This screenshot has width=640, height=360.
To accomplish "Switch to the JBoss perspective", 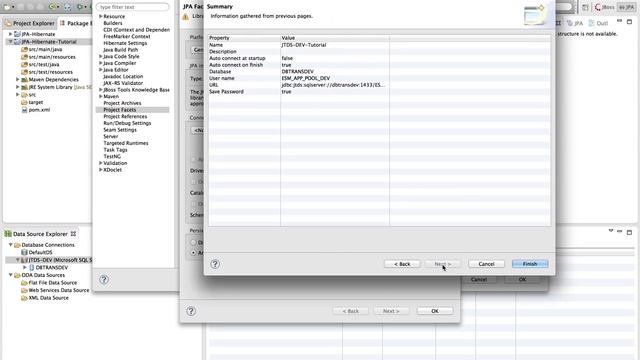I will tap(604, 7).
